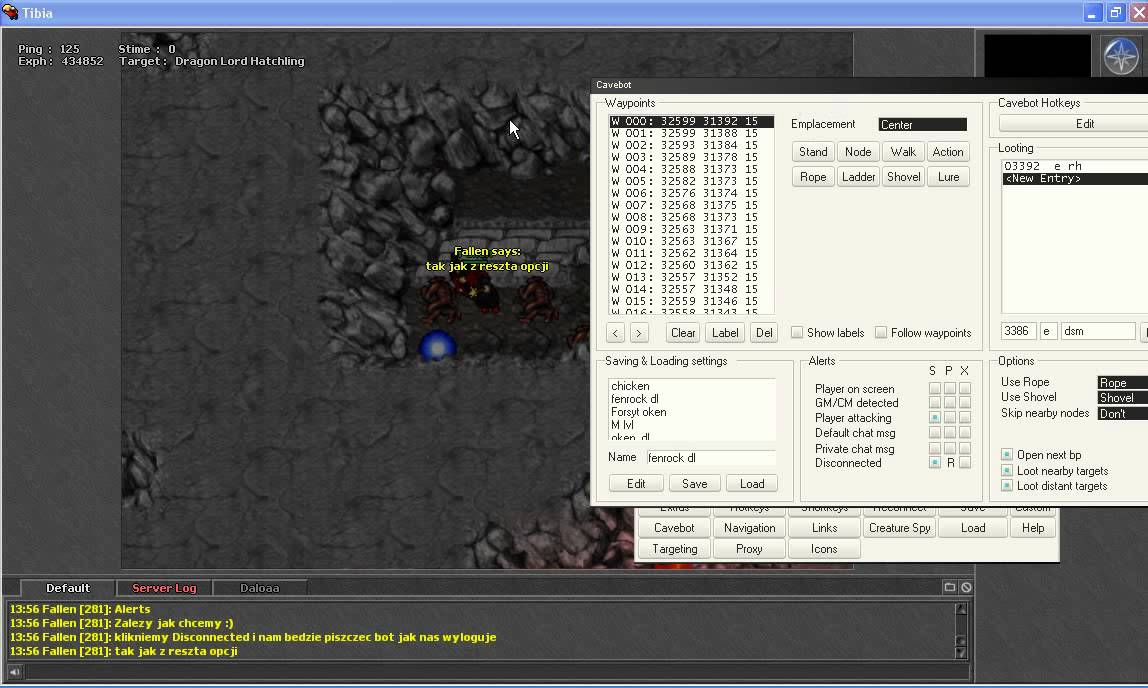Toggle the X checkbox for Default chat msg

(x=965, y=433)
